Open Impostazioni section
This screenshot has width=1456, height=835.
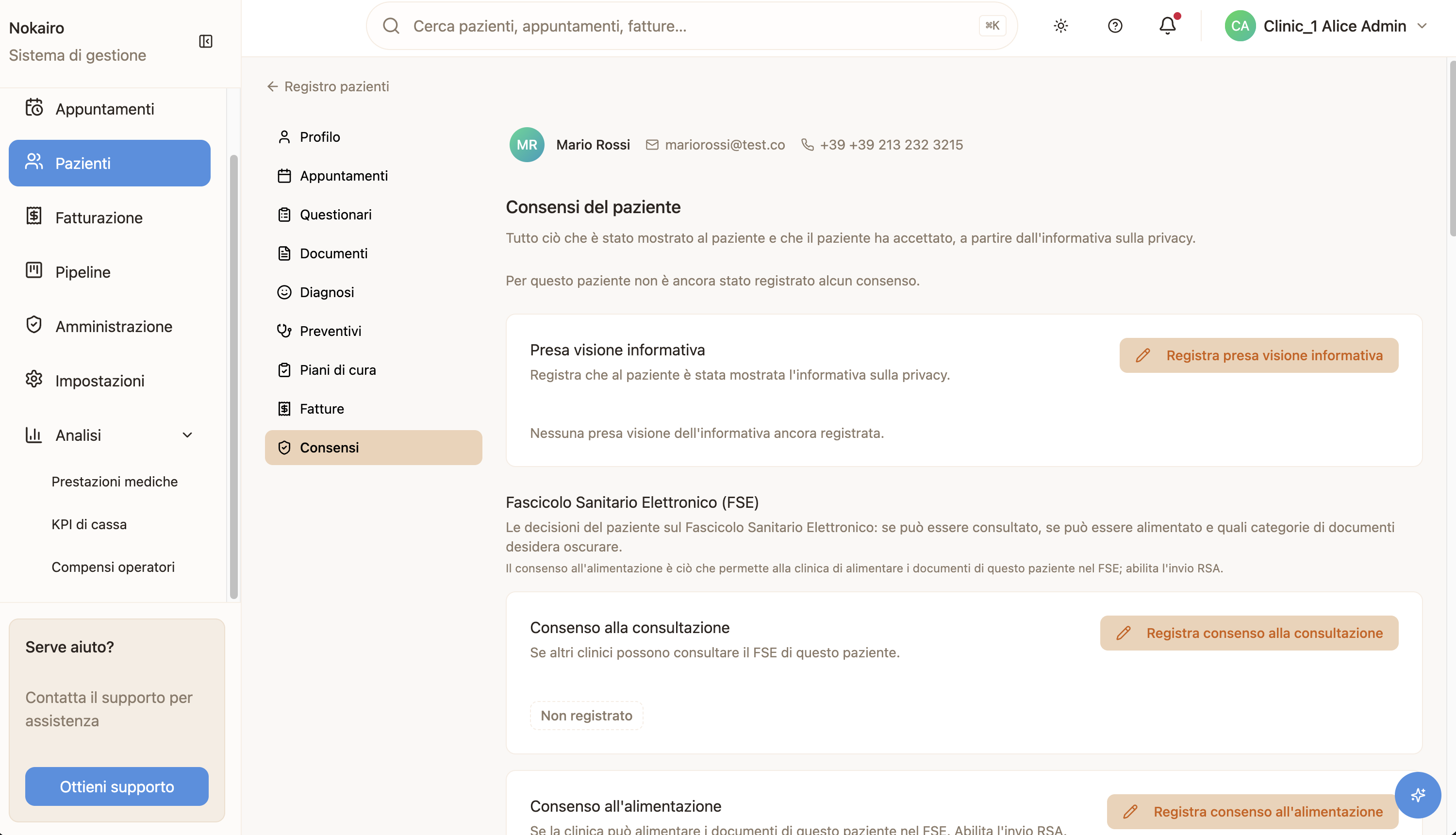point(110,381)
